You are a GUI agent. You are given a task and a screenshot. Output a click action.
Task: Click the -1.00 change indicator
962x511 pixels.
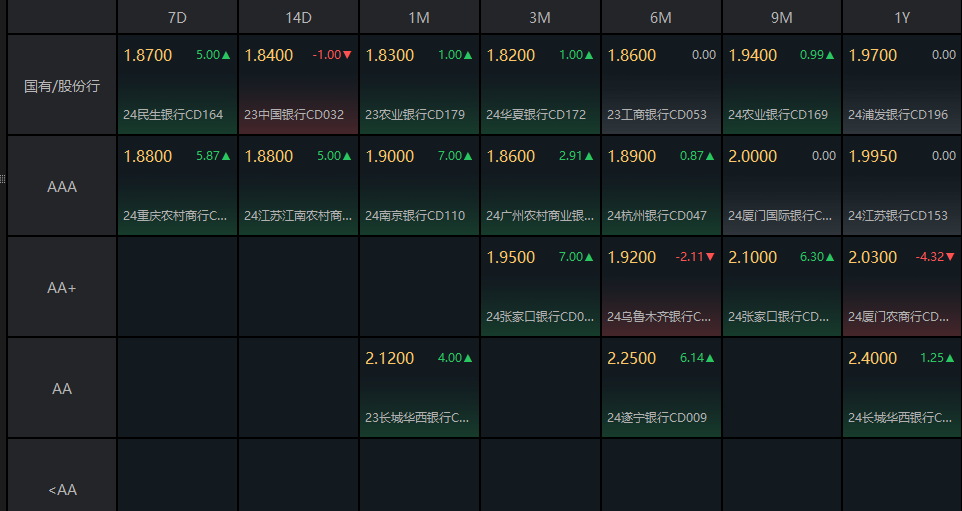[x=332, y=55]
